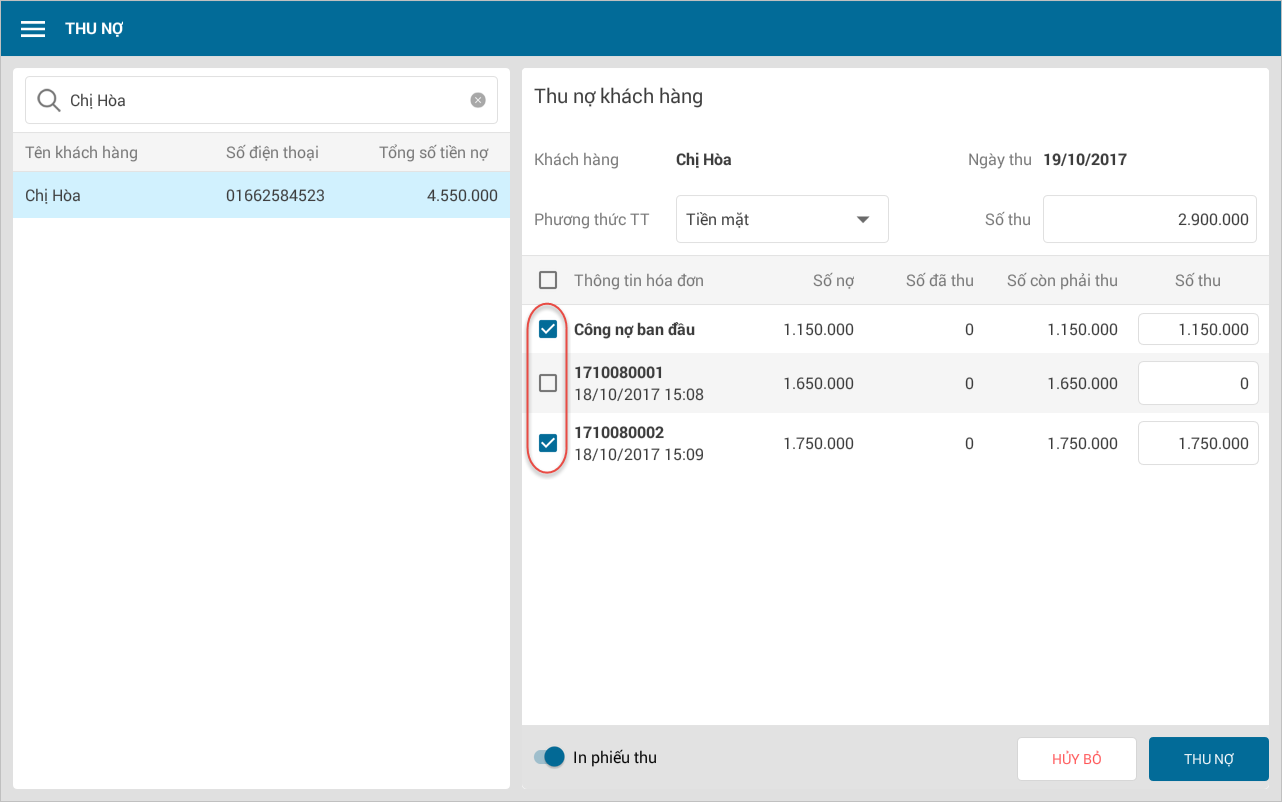Screen dimensions: 1282x802
Task: Open the hamburger navigation menu
Action: click(33, 29)
